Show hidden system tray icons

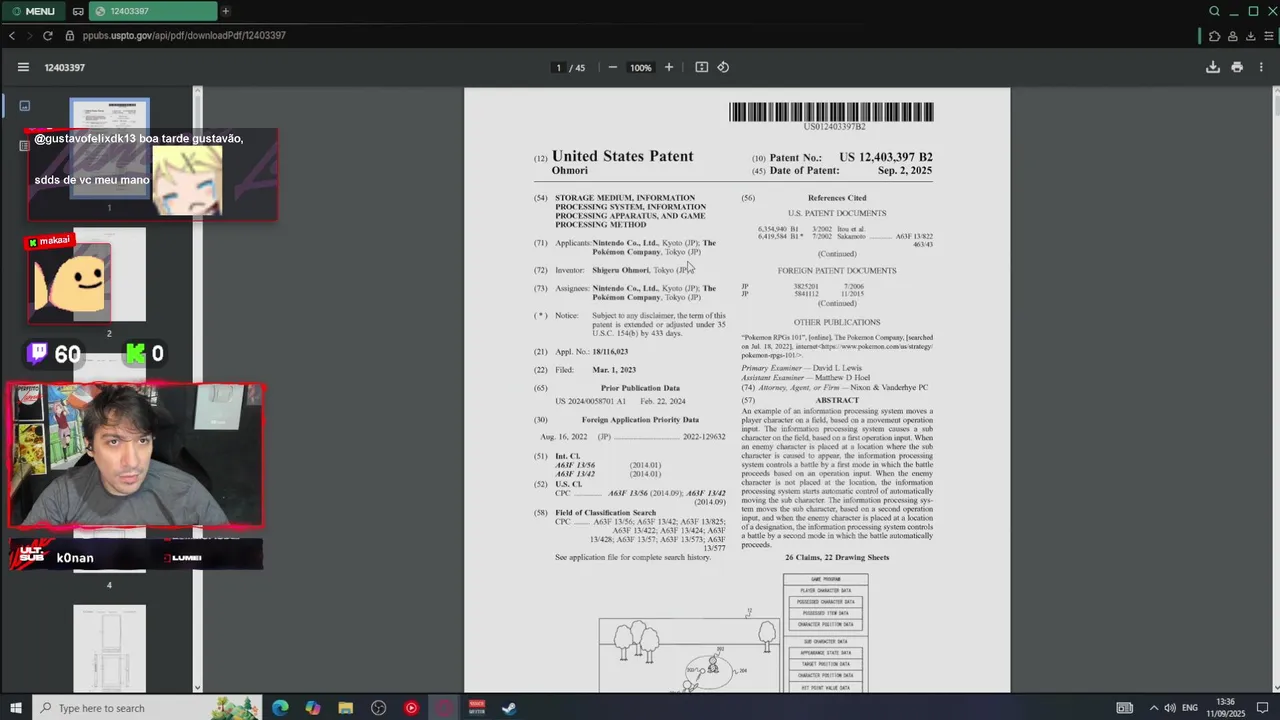tap(1153, 708)
